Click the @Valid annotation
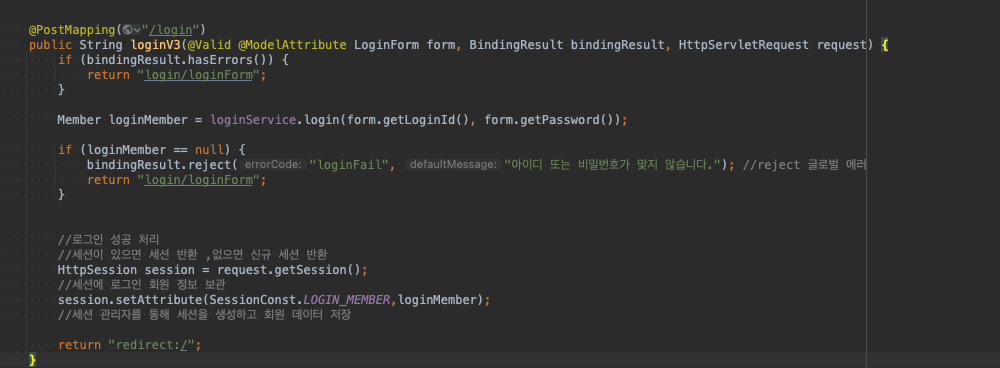Screen dimensions: 1000x368 210,45
